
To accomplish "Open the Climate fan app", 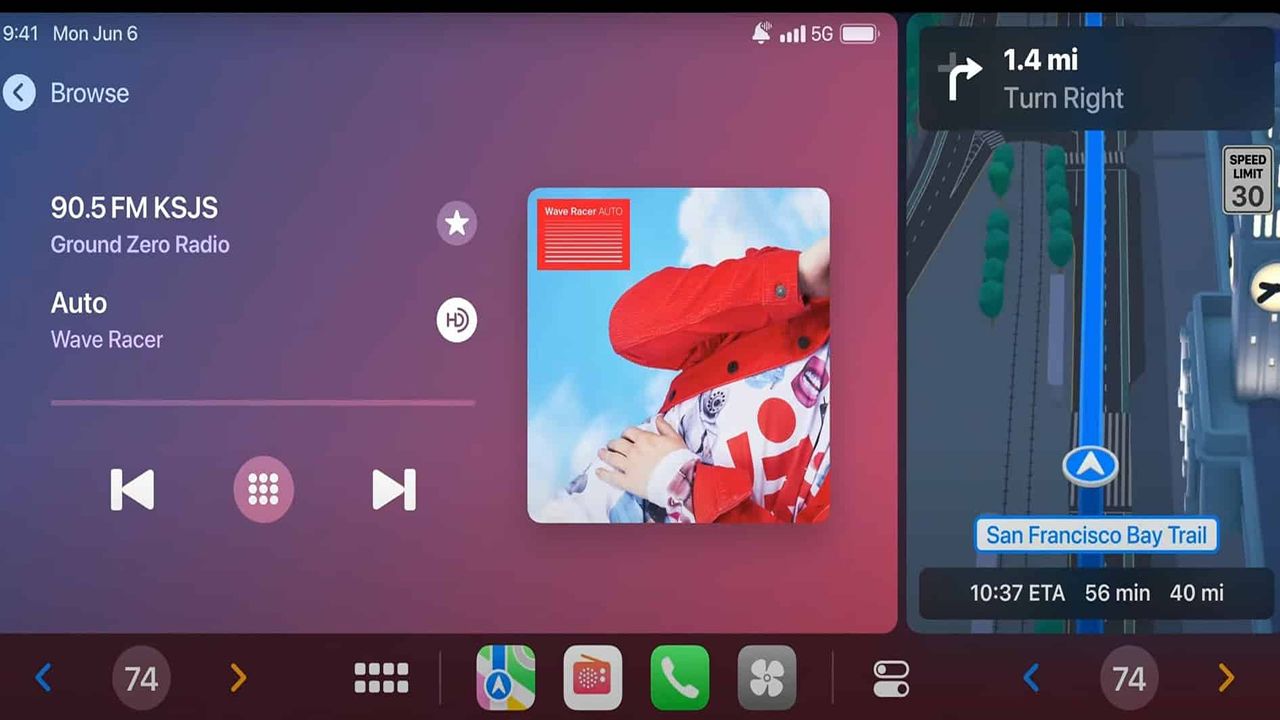I will coord(767,678).
